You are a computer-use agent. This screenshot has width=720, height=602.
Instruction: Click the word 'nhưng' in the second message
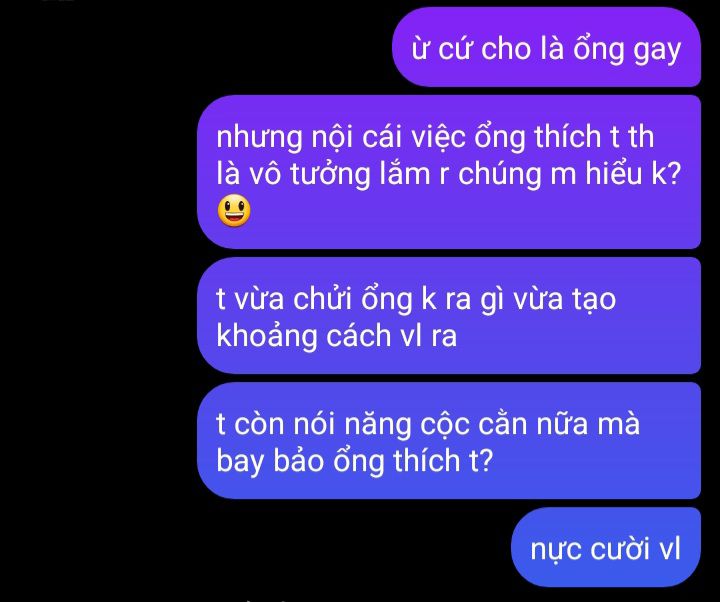point(259,138)
